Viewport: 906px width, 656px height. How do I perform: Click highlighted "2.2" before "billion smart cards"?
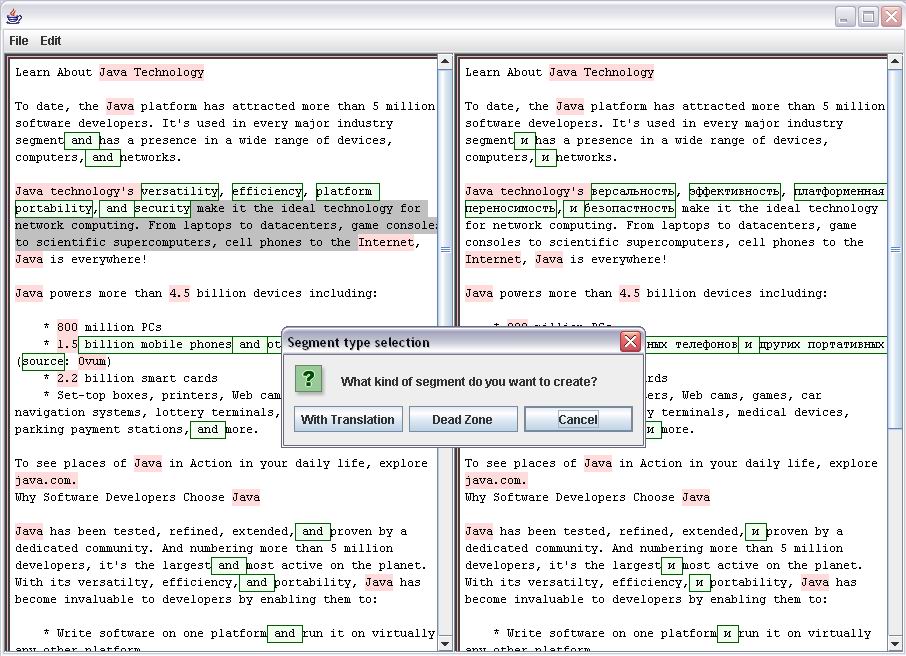click(x=67, y=378)
